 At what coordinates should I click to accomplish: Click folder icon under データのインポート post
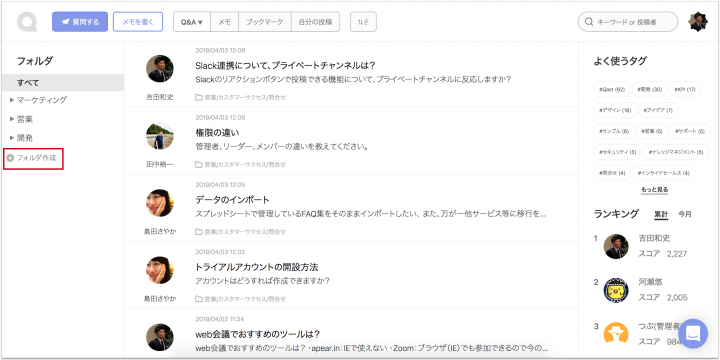(199, 231)
